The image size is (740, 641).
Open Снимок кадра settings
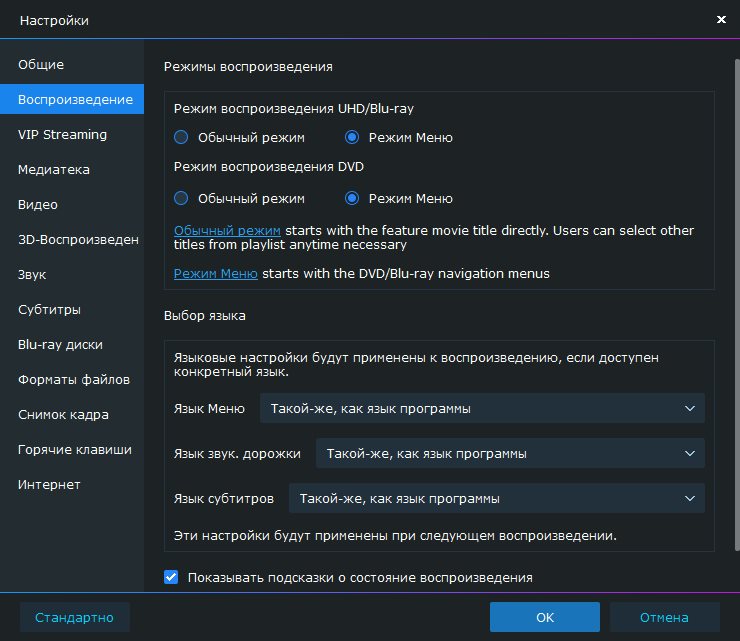[x=72, y=414]
